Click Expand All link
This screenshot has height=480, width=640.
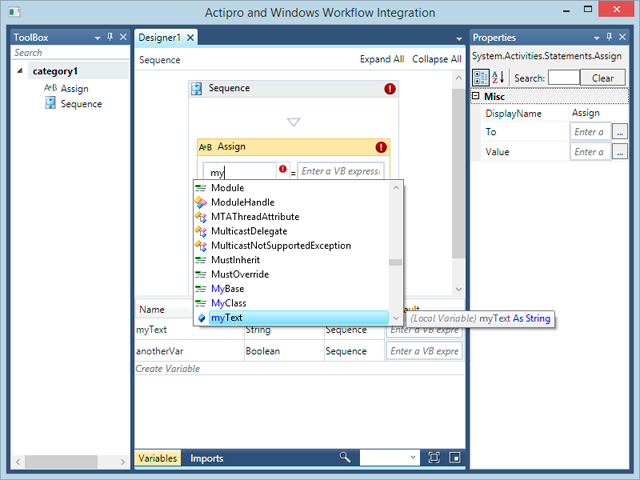tap(382, 59)
